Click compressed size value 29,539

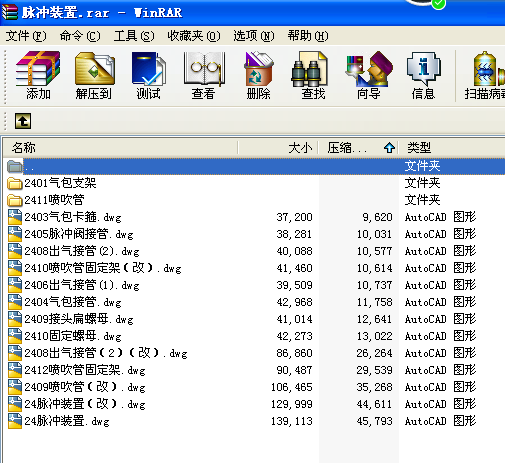pos(374,370)
